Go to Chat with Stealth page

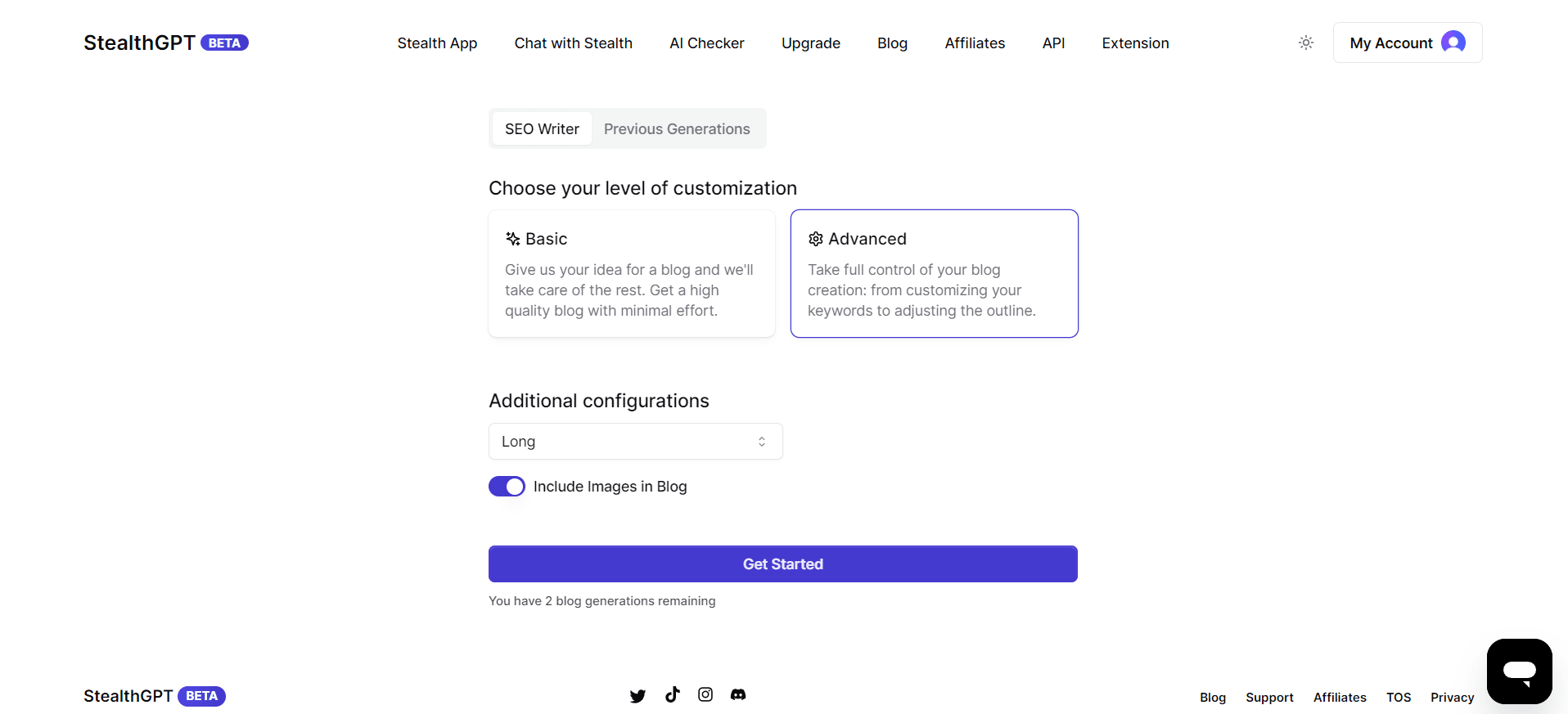(x=573, y=43)
